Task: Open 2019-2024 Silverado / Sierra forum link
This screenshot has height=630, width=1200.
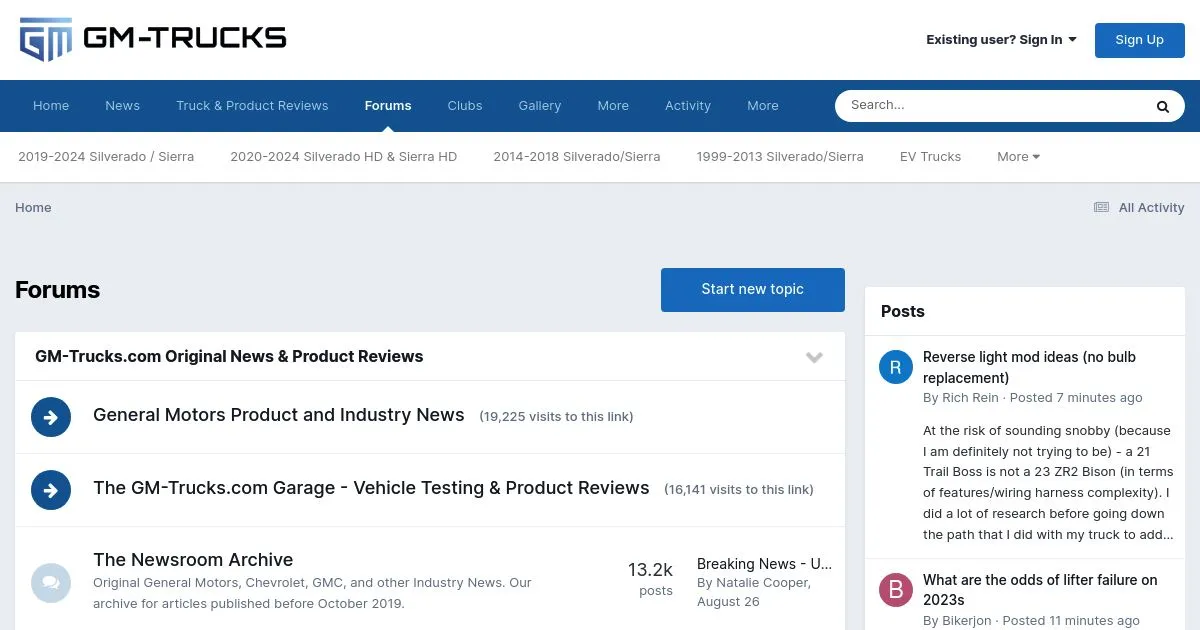Action: click(x=106, y=157)
